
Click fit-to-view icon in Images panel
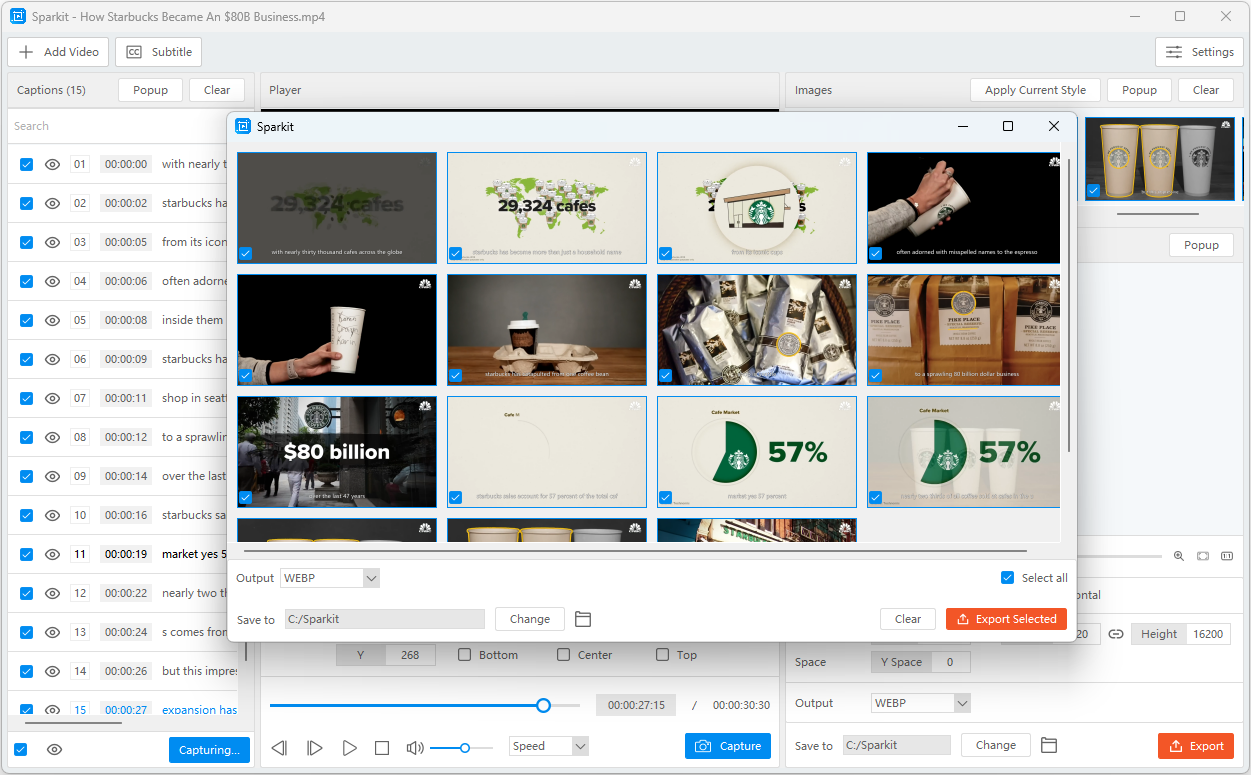(x=1203, y=556)
